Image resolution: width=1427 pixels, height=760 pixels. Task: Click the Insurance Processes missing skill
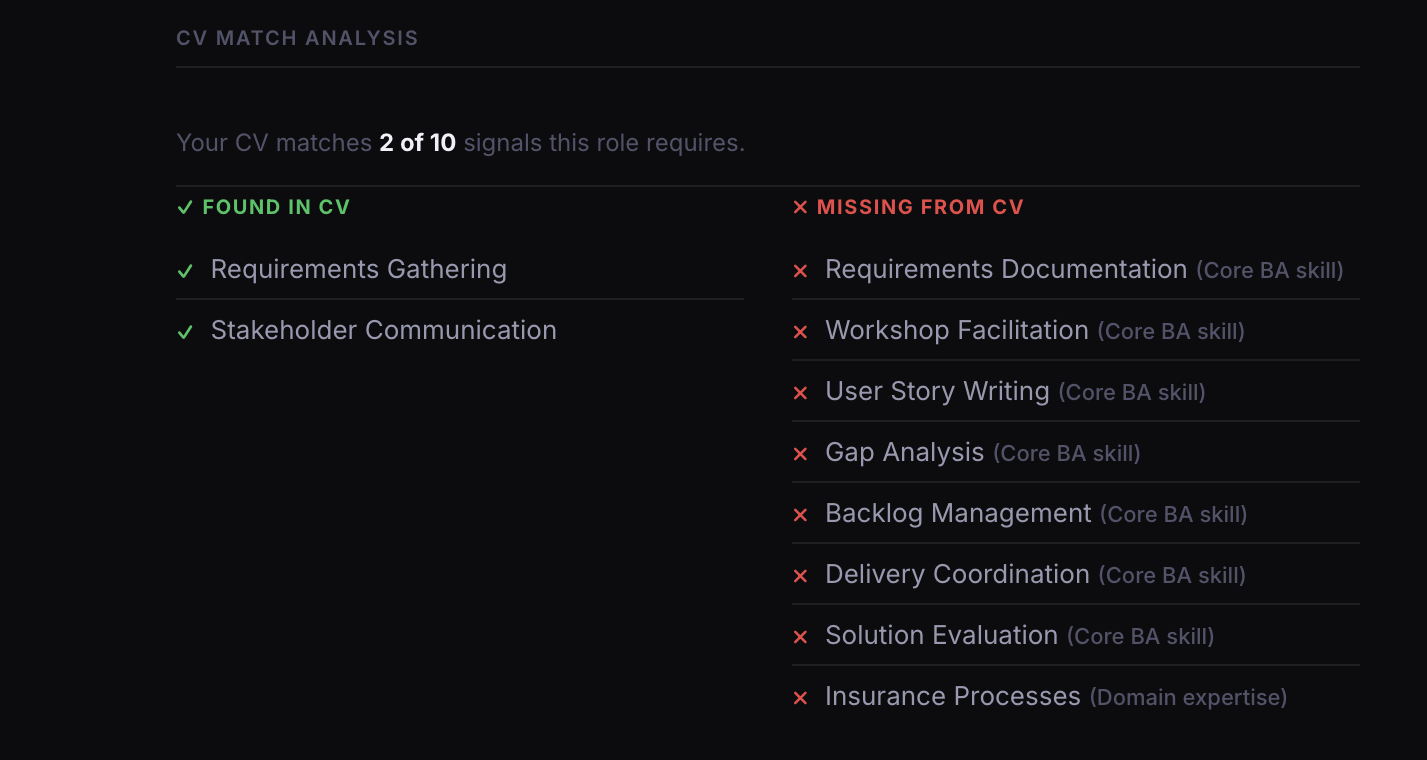952,697
